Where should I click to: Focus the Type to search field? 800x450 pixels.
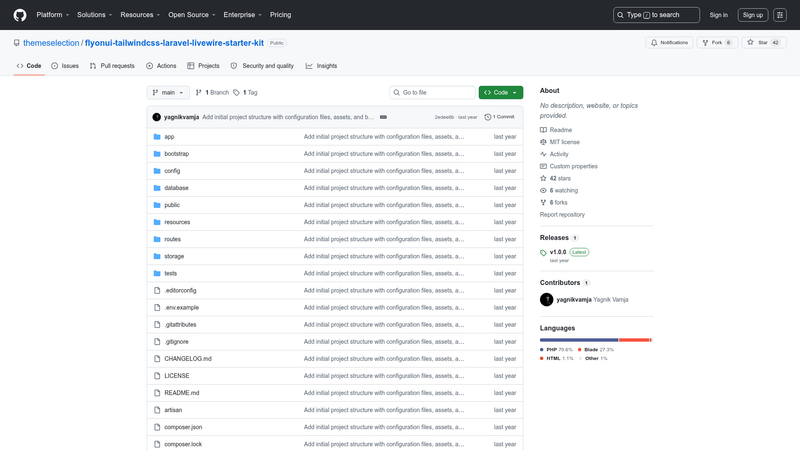656,15
